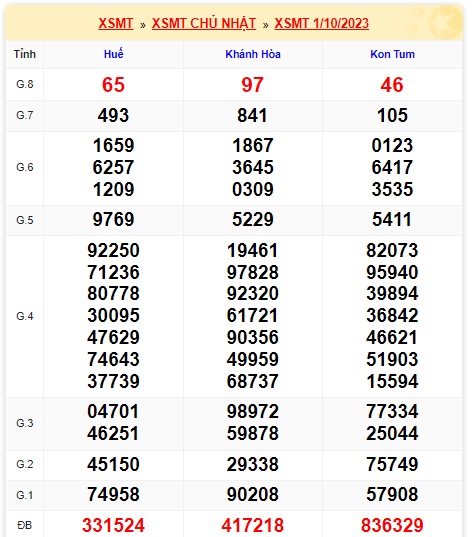Click the Tỉnh column header
This screenshot has width=472, height=537.
(x=25, y=54)
